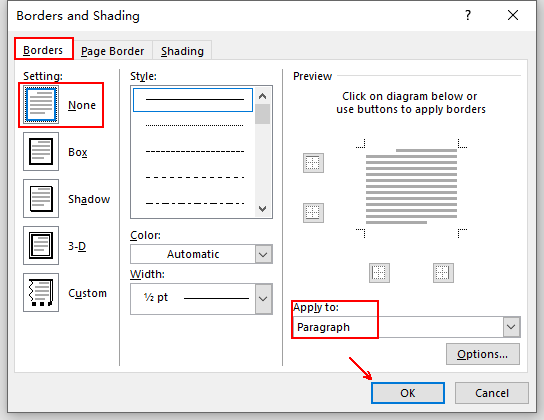Choose the Box border setting icon
544x420 pixels.
pos(41,152)
